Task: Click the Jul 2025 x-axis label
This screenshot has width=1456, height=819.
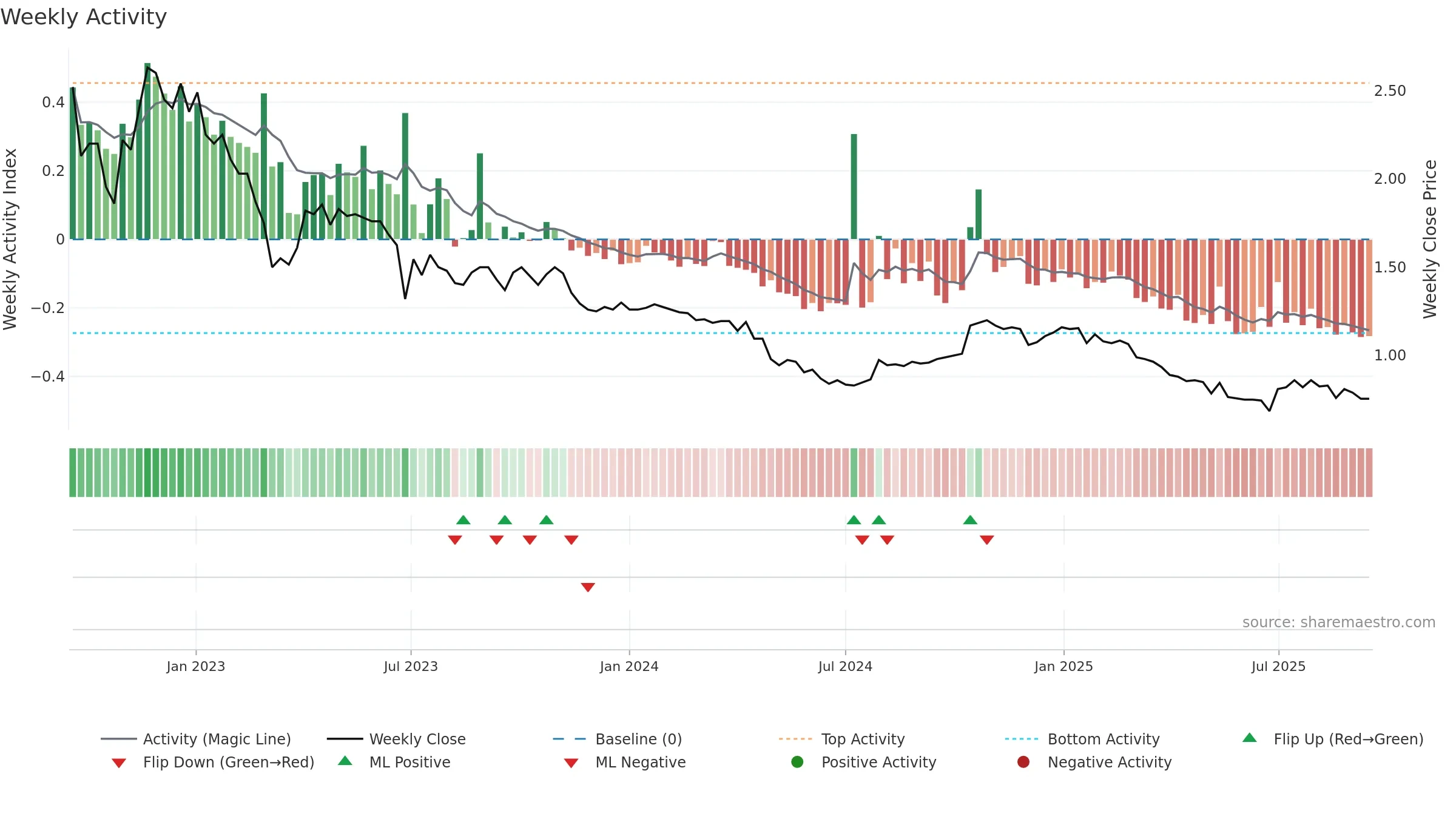Action: pyautogui.click(x=1278, y=666)
